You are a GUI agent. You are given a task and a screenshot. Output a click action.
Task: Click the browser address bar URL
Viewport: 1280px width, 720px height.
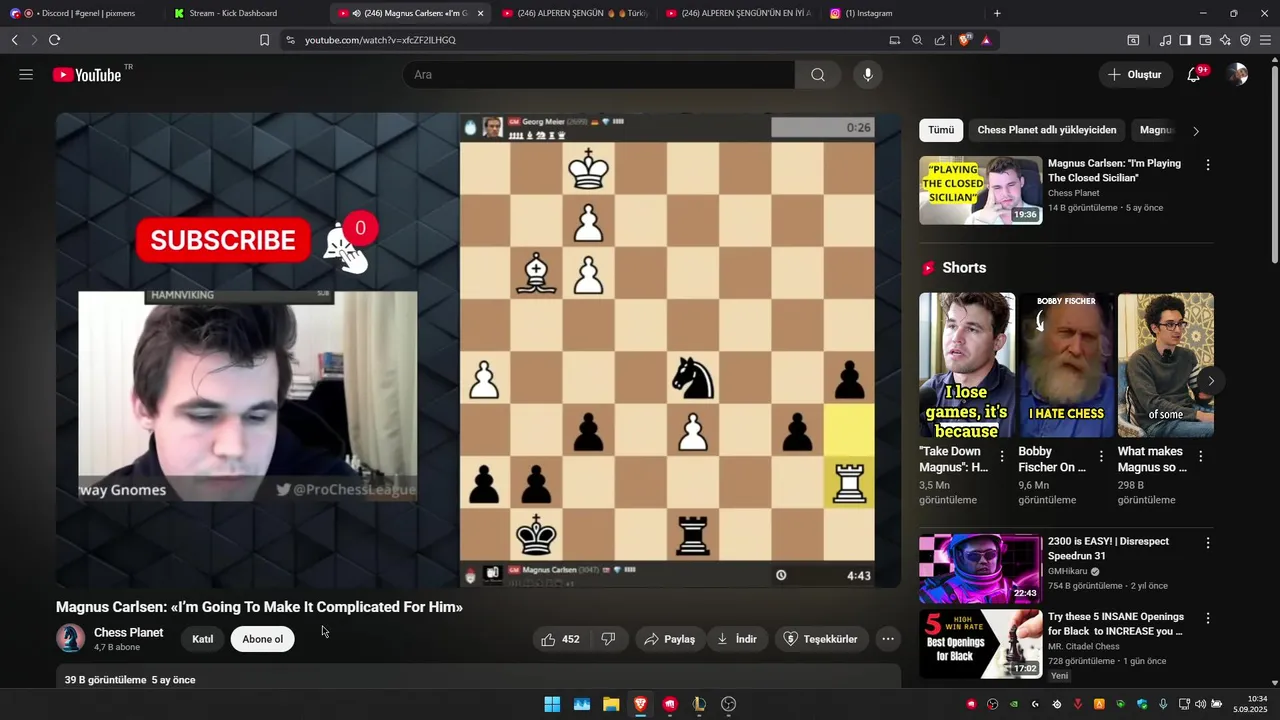pyautogui.click(x=380, y=40)
